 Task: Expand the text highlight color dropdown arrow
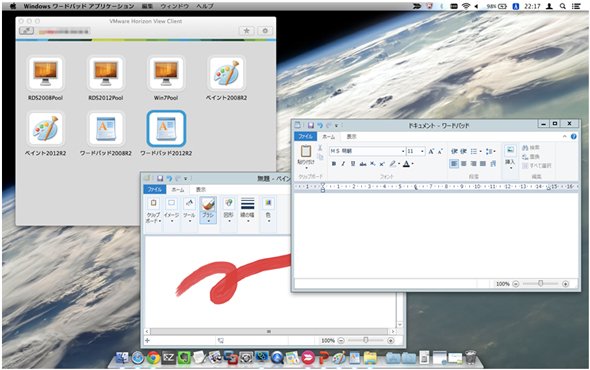point(399,164)
